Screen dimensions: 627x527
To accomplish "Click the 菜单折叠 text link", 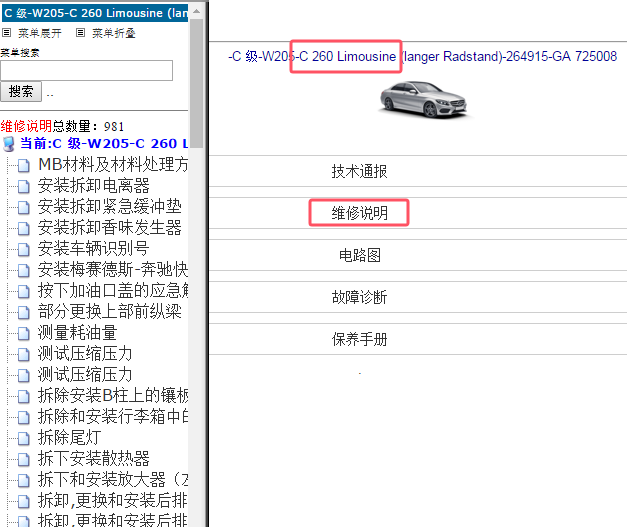I will [x=114, y=33].
